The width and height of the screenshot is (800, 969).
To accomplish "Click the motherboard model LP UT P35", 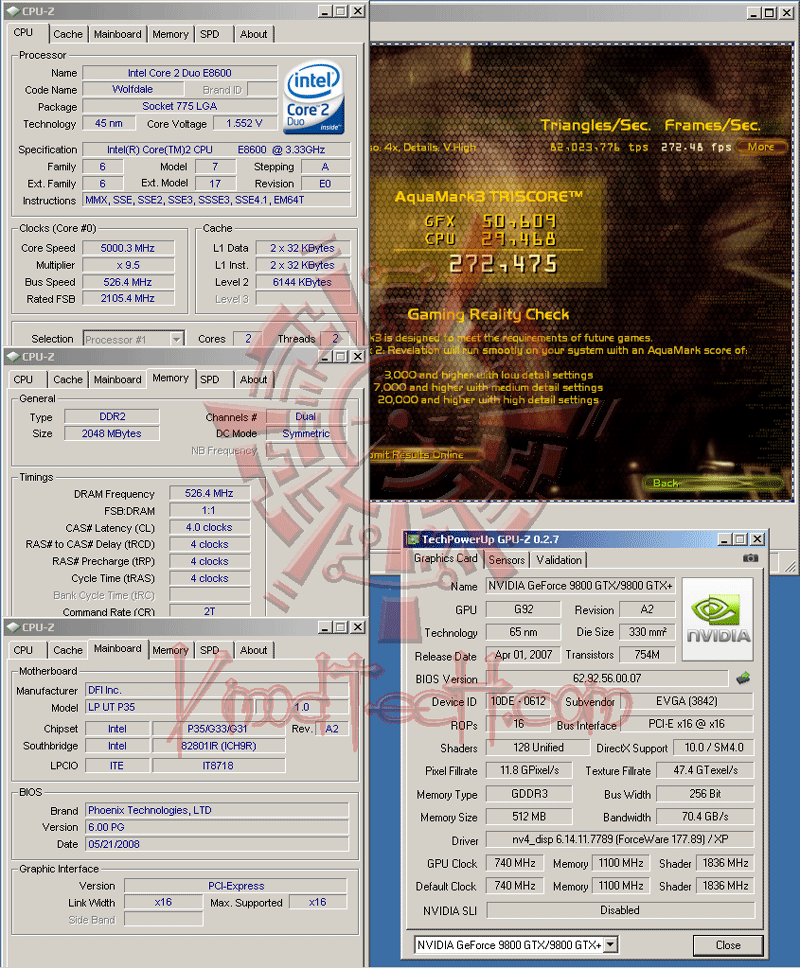I will [x=169, y=707].
